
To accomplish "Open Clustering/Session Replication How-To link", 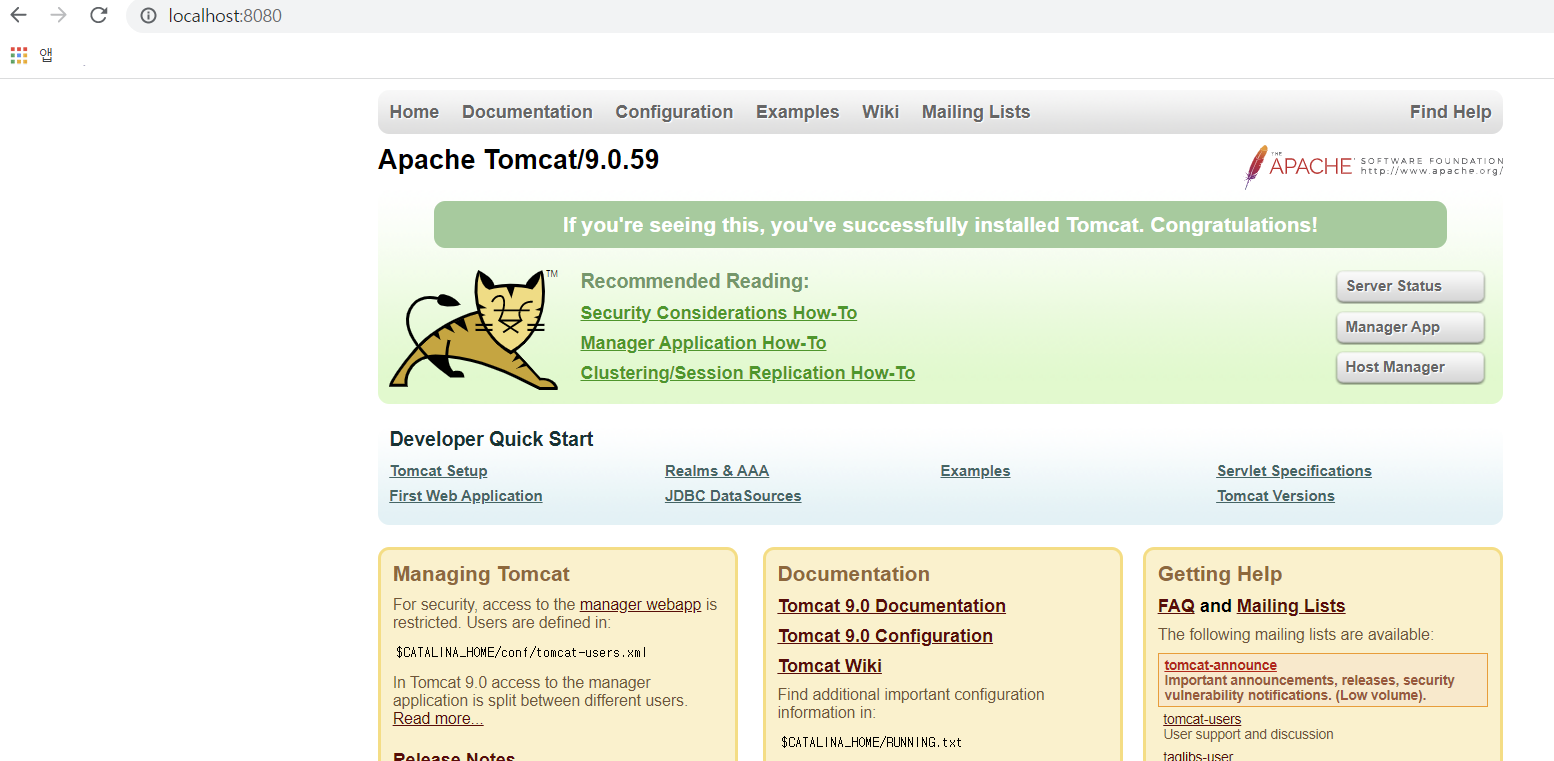I will click(x=747, y=373).
